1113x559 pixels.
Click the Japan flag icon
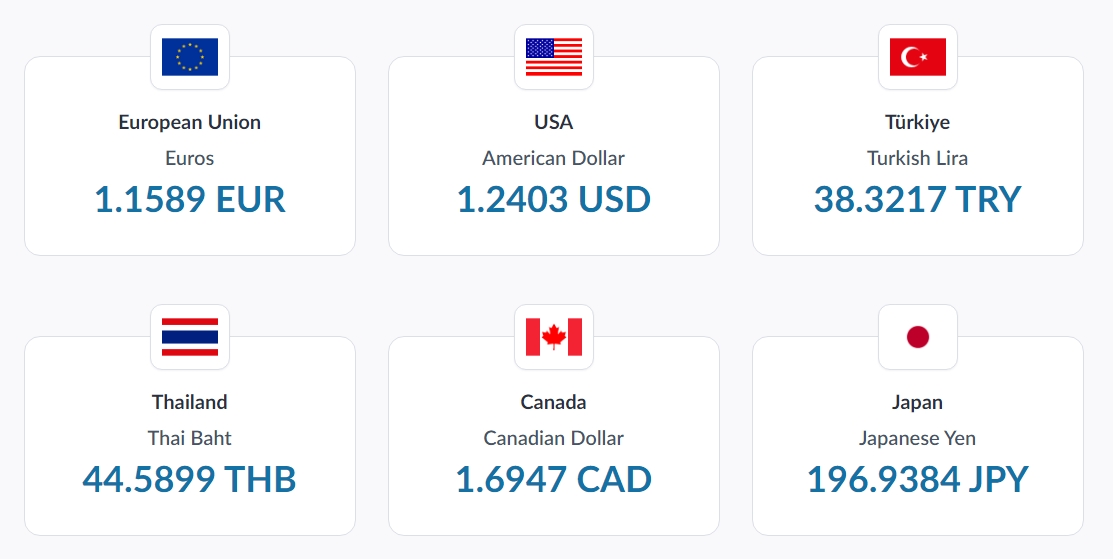click(918, 337)
